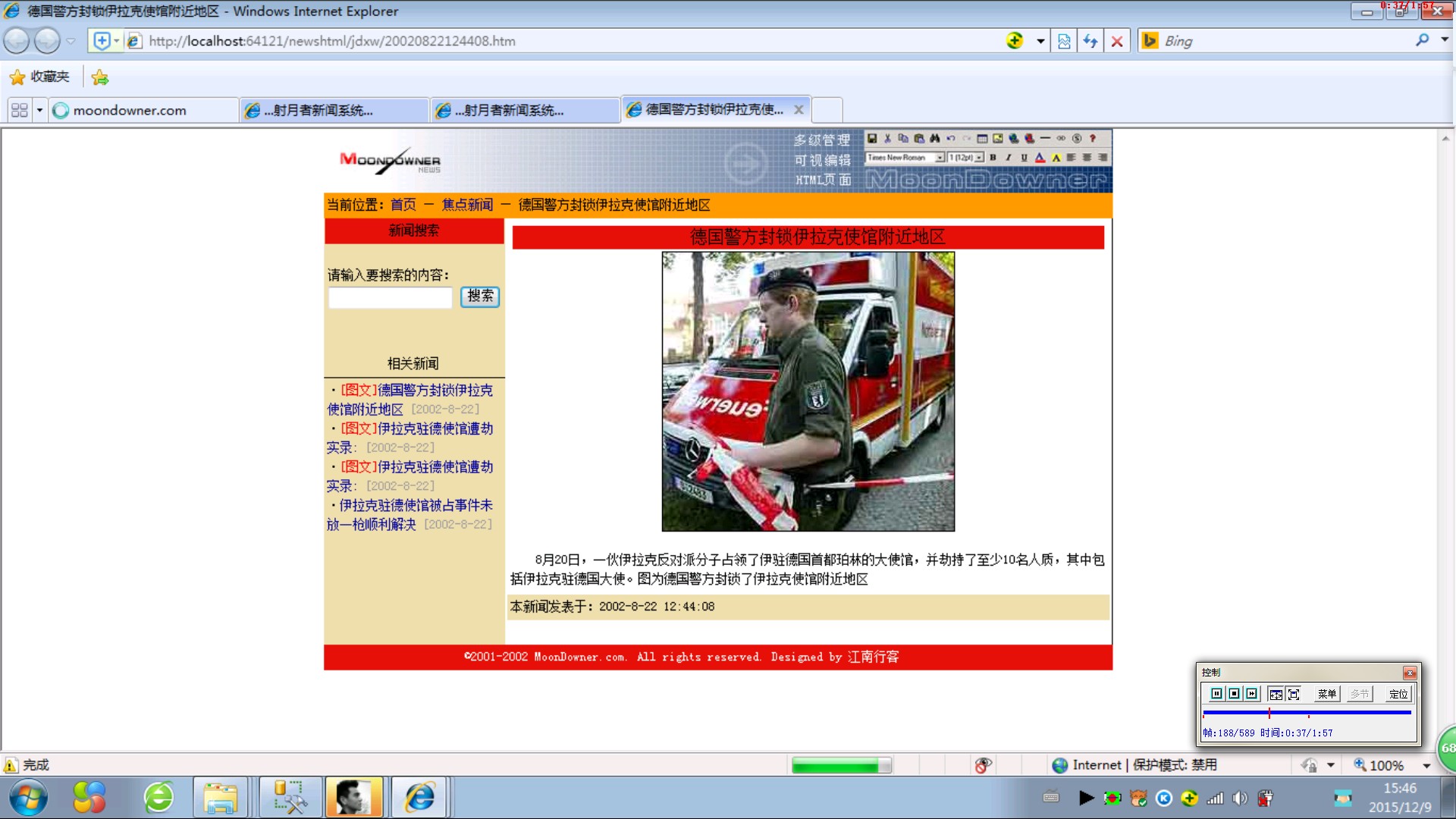Click the add to favorites bar star

click(99, 77)
